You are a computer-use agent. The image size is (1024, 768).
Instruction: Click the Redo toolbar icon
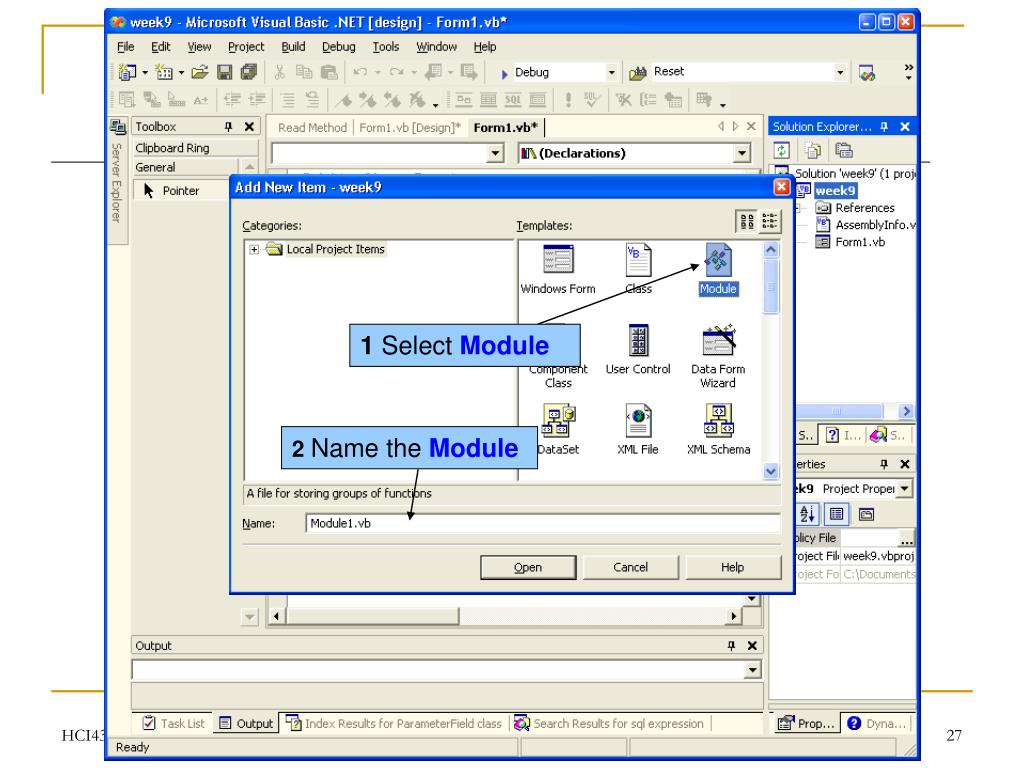point(396,72)
